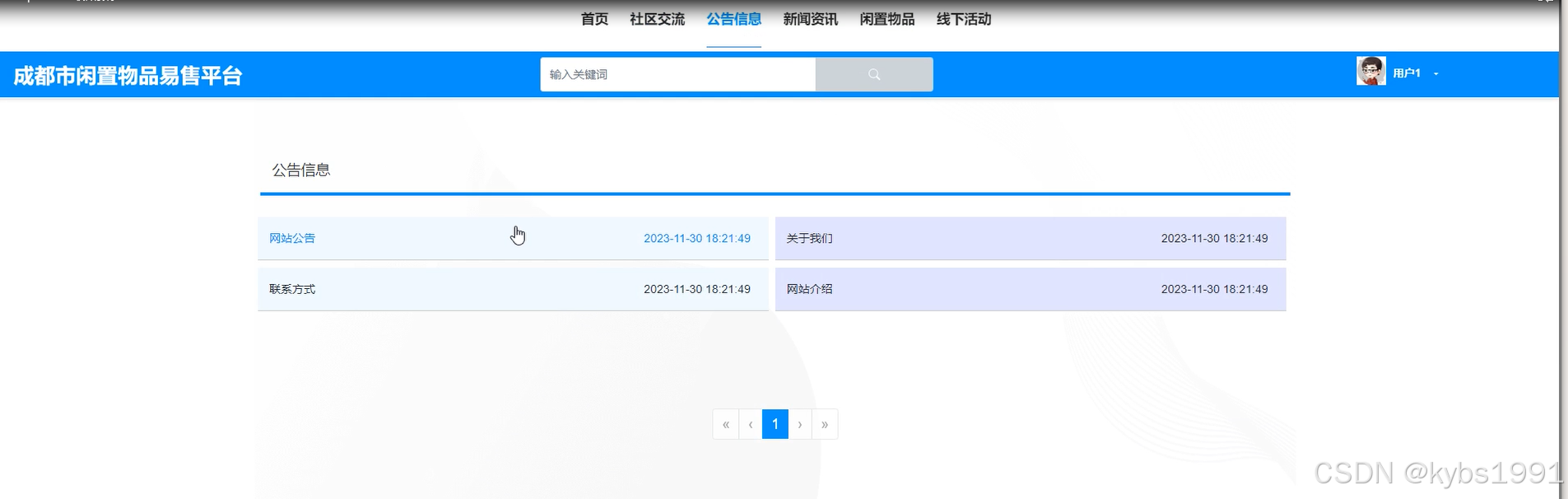Focus the 输入关键词 search field
Image resolution: width=1568 pixels, height=499 pixels.
677,74
